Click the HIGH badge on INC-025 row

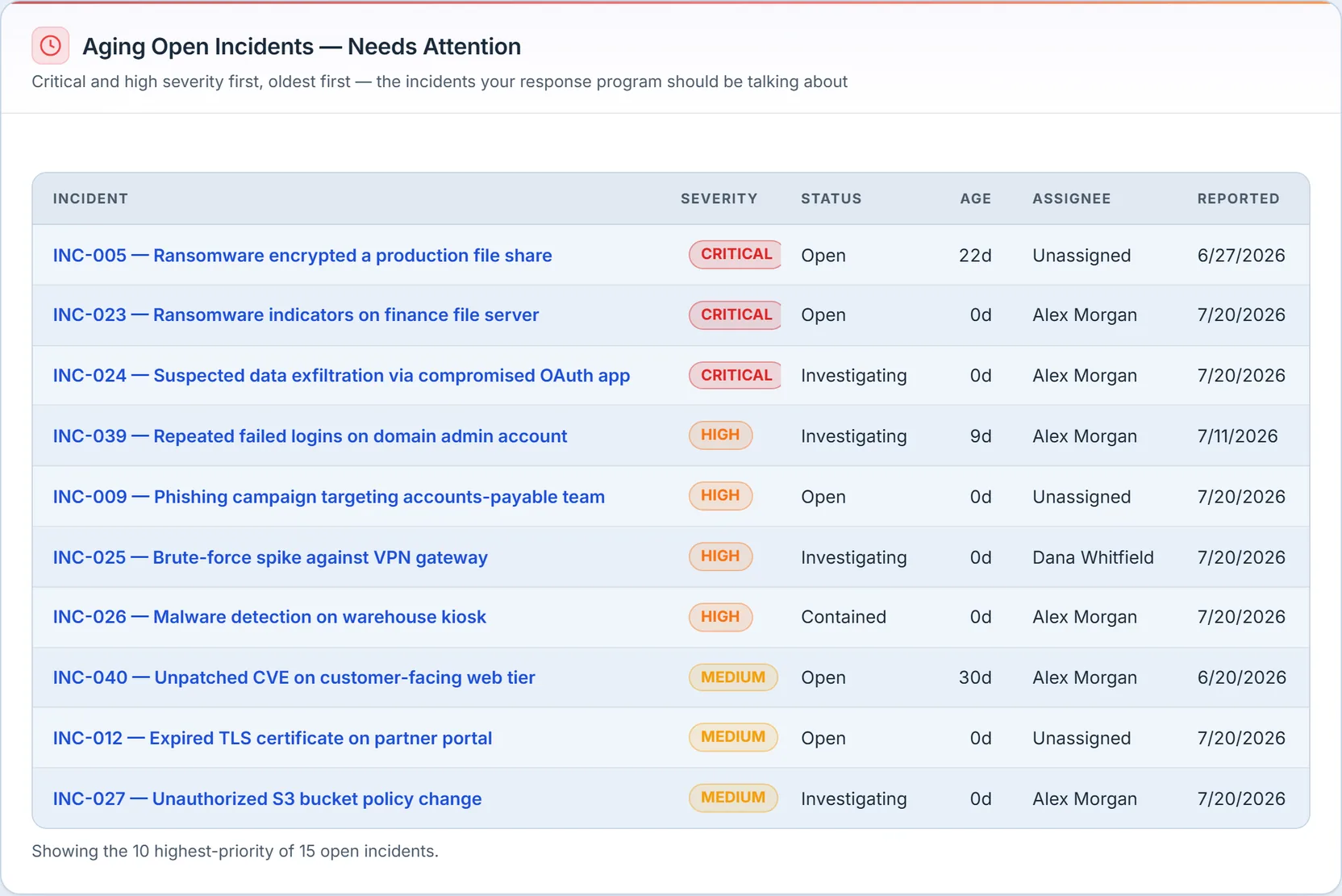point(720,556)
